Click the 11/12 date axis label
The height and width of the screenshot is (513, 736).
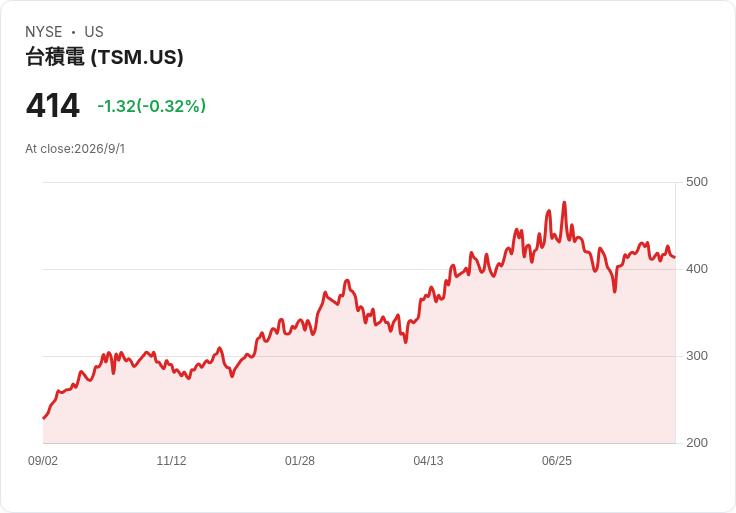click(x=171, y=461)
